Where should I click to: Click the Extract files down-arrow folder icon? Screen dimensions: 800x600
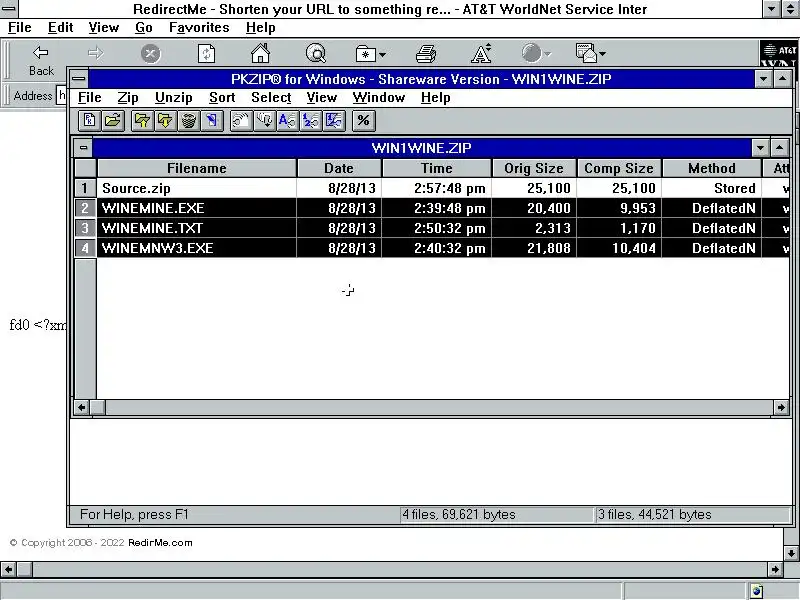[165, 121]
